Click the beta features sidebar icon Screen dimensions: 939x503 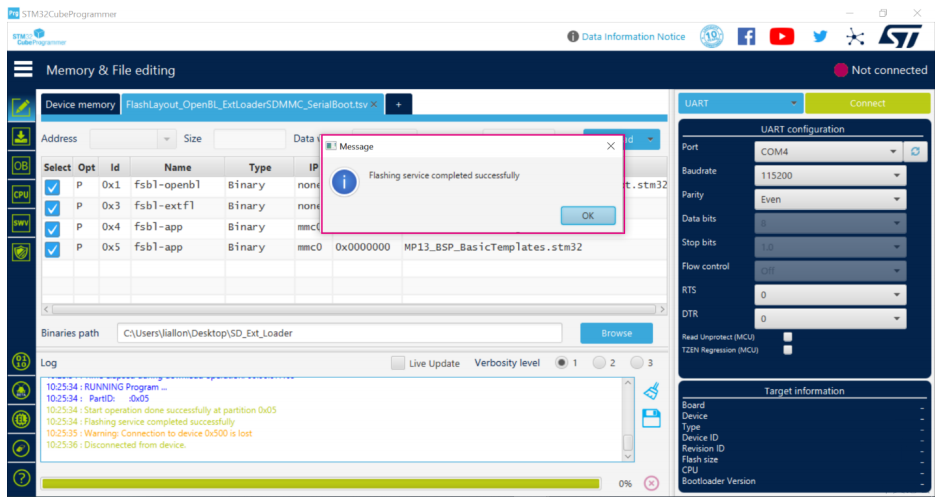tap(22, 391)
